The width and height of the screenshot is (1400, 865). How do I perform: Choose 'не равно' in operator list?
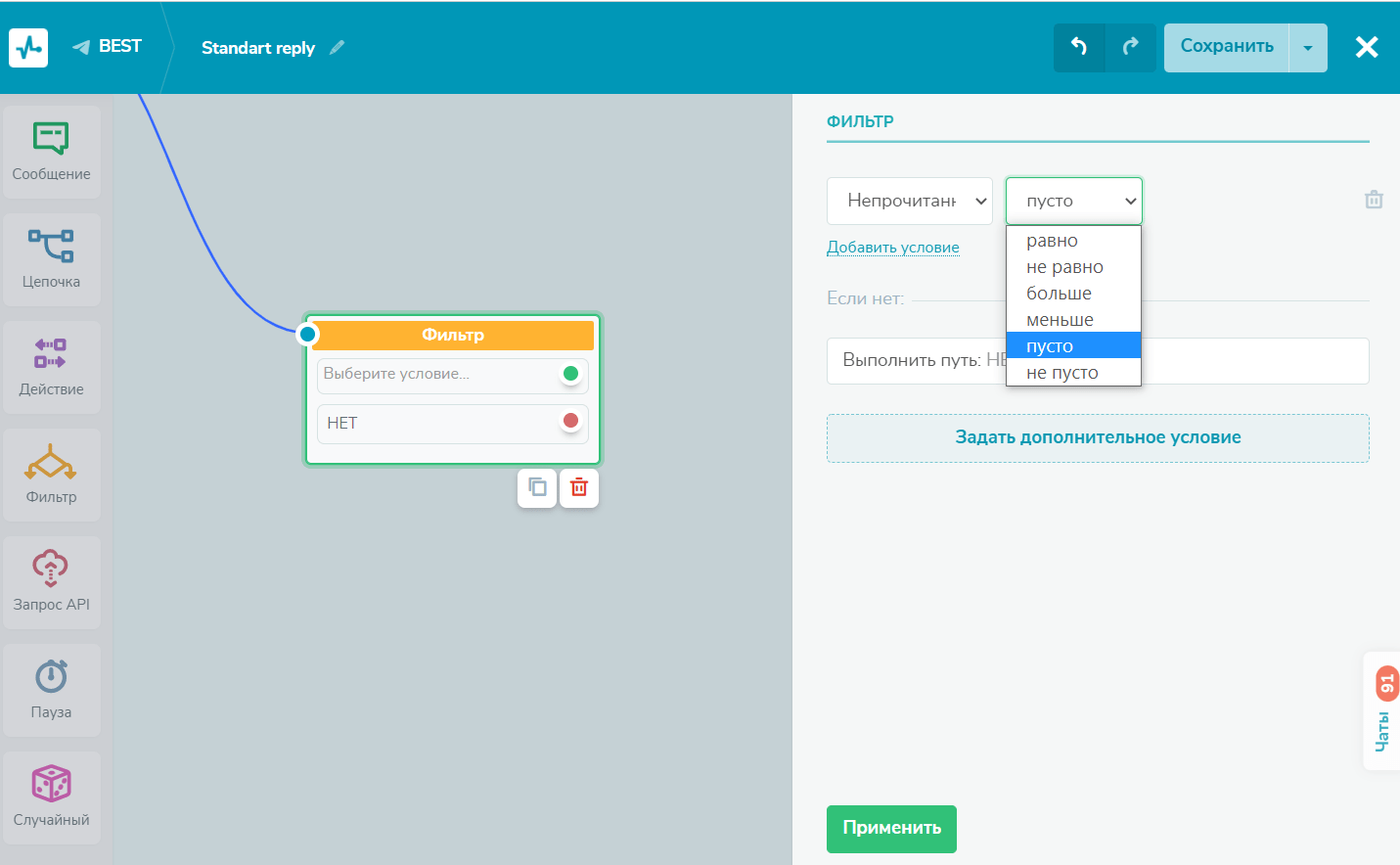(1064, 267)
